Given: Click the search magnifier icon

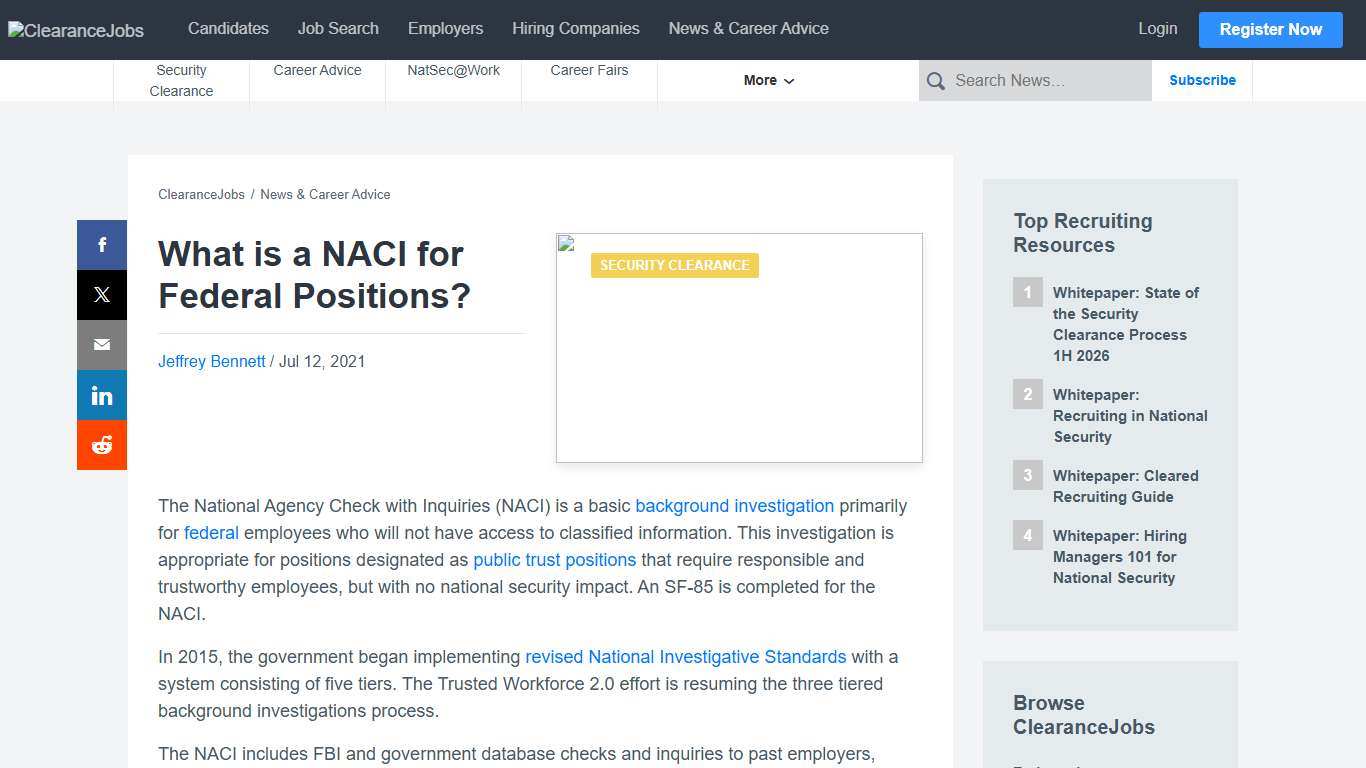Looking at the screenshot, I should pyautogui.click(x=935, y=80).
